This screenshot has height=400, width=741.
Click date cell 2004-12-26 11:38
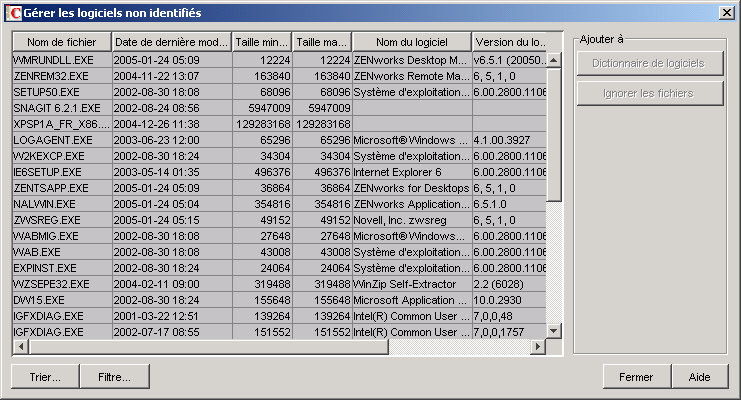tap(172, 124)
